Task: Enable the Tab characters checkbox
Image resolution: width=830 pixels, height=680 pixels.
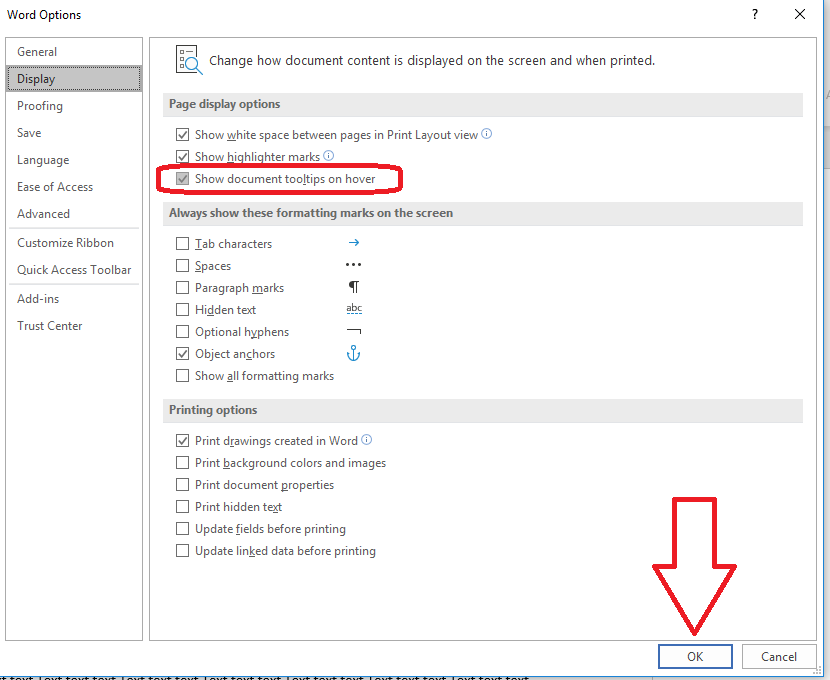Action: (182, 244)
